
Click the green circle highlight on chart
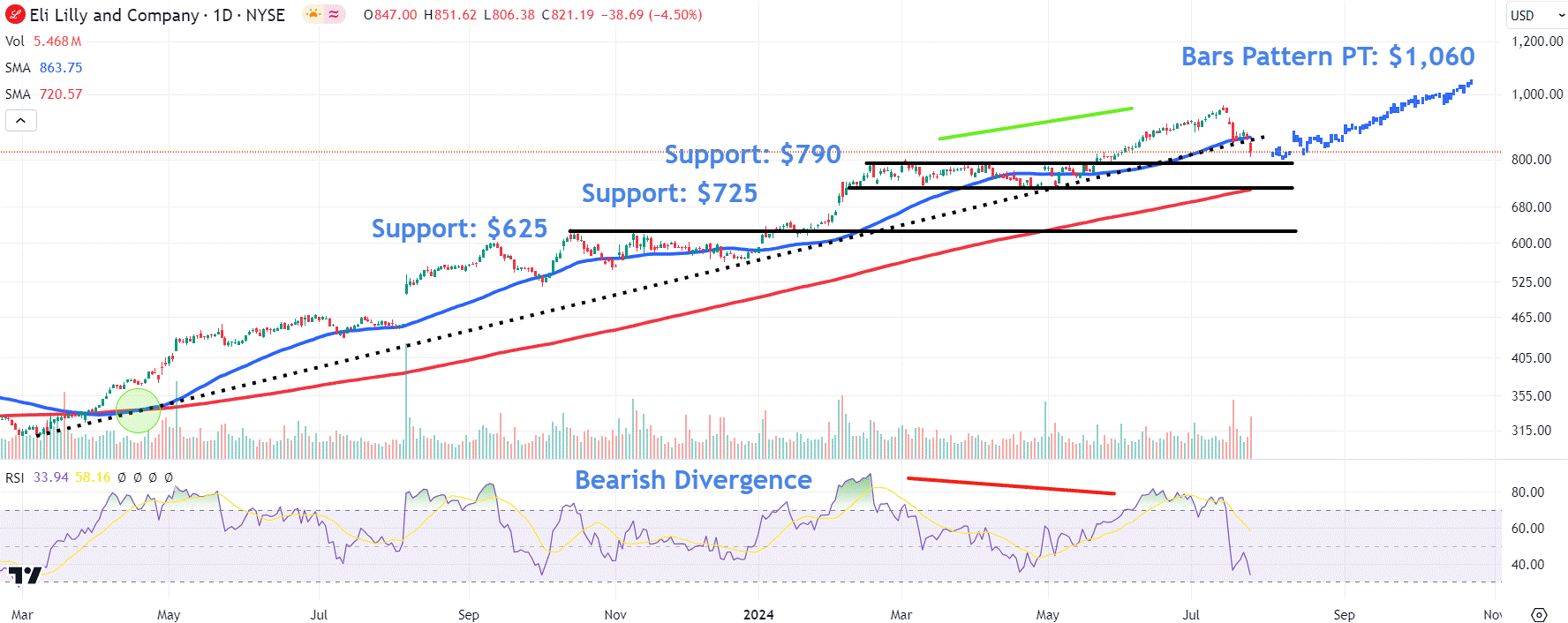click(138, 410)
